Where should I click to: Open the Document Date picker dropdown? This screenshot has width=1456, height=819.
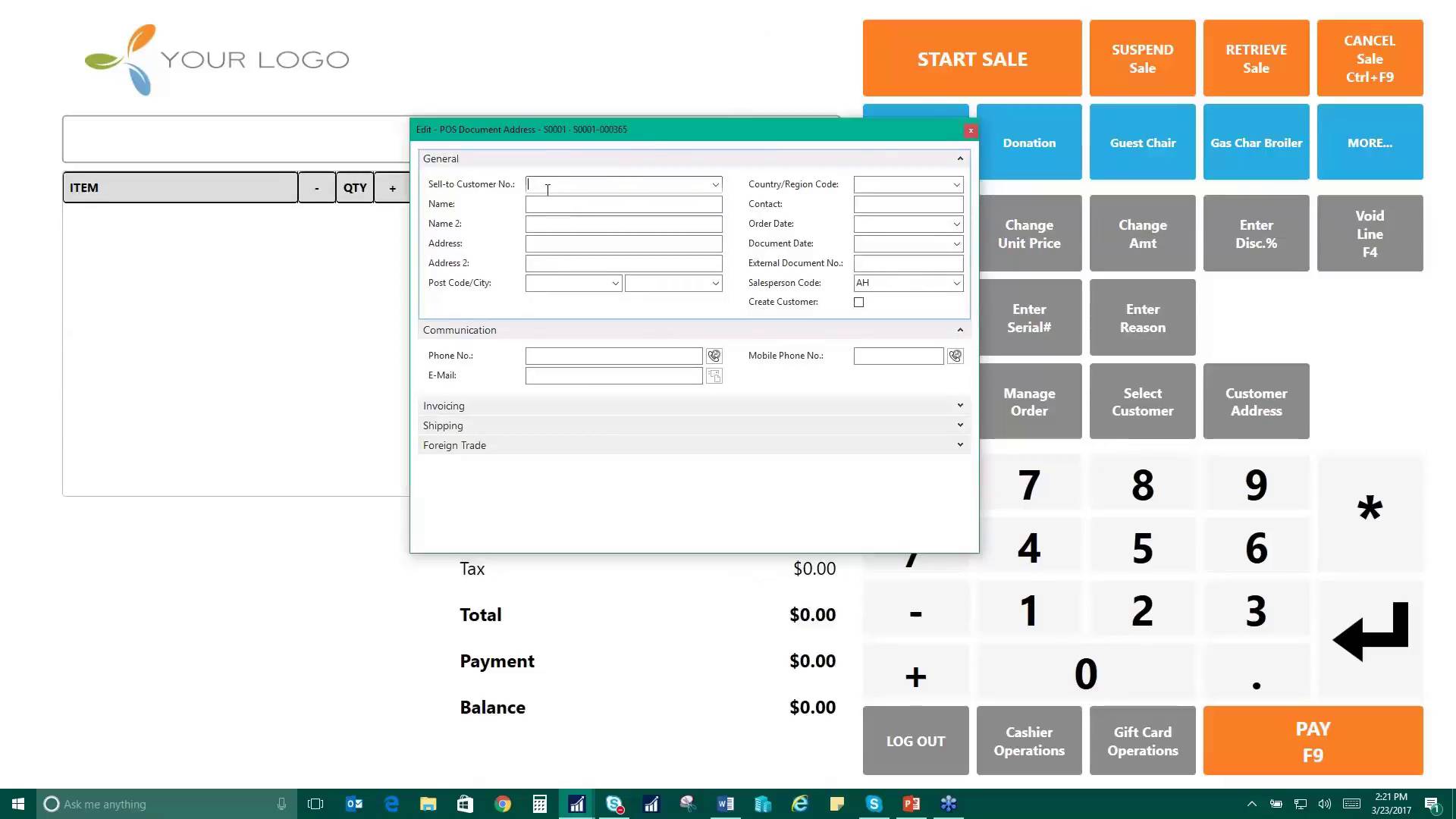(955, 243)
